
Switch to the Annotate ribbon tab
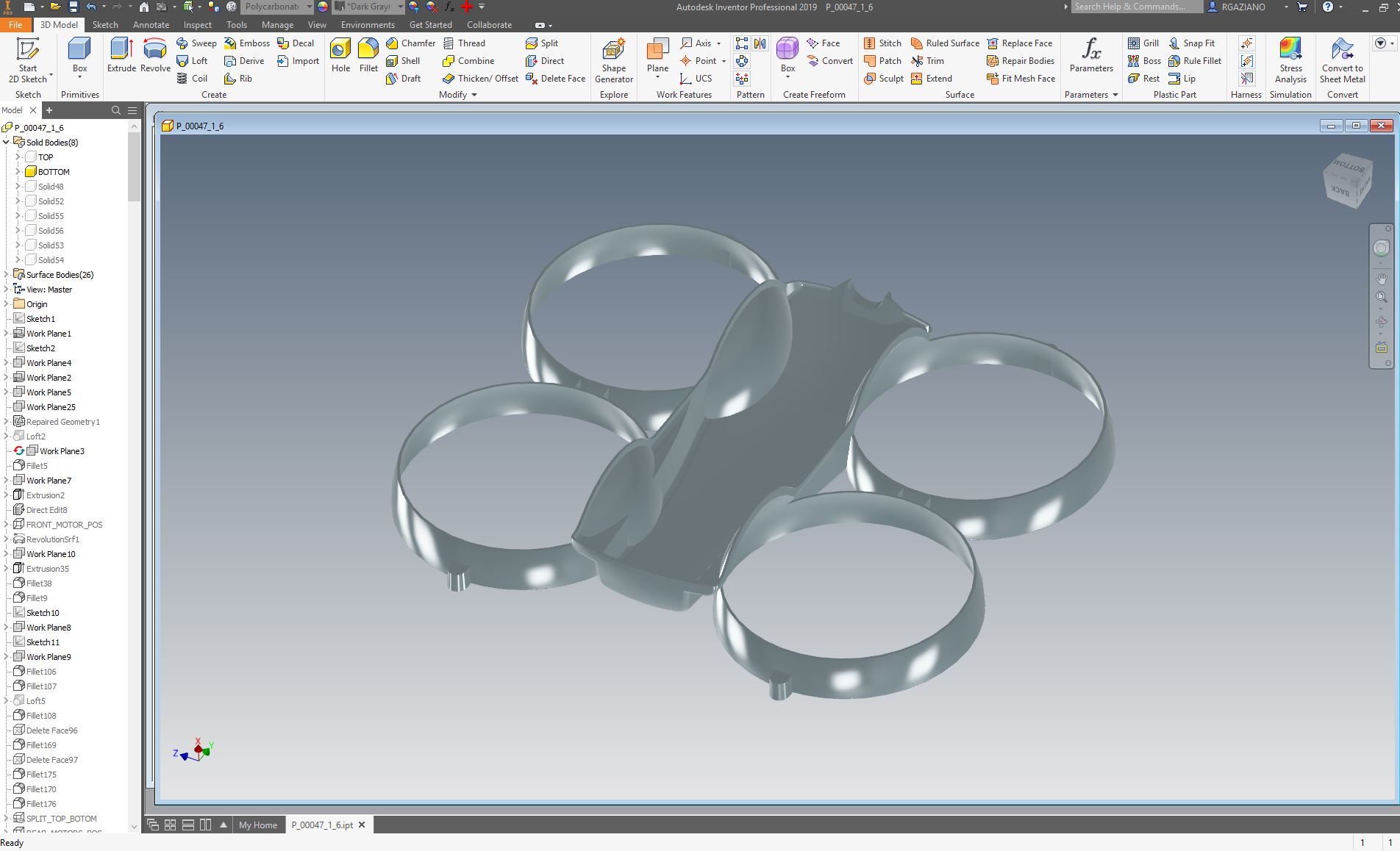coord(151,24)
